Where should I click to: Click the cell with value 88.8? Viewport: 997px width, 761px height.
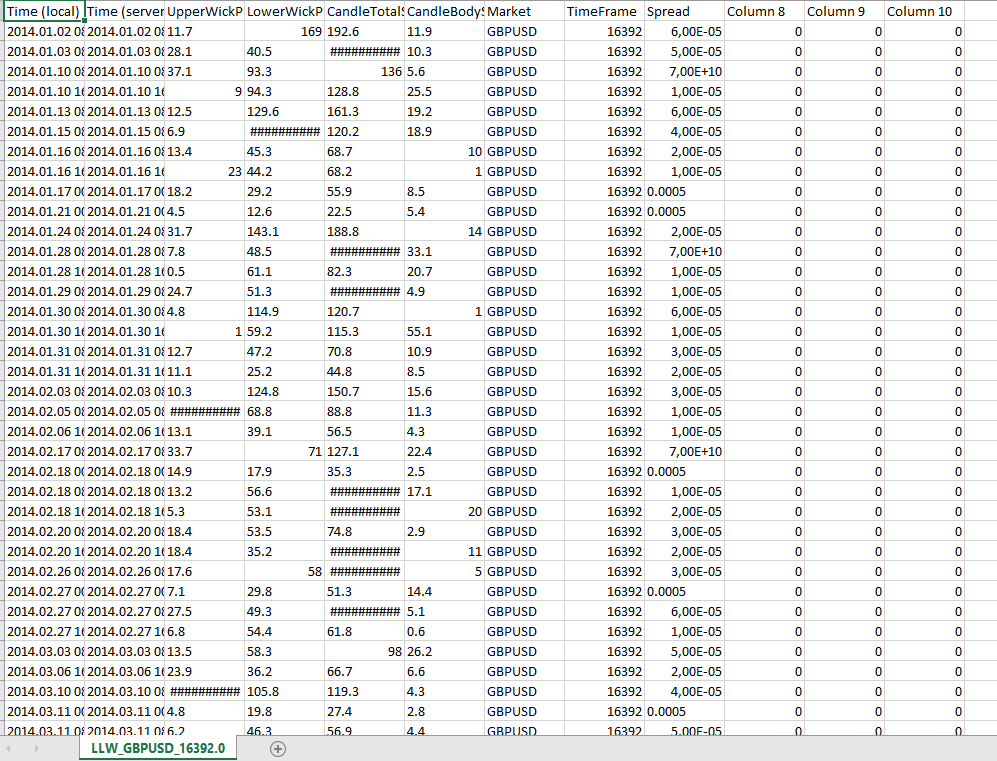[x=365, y=412]
